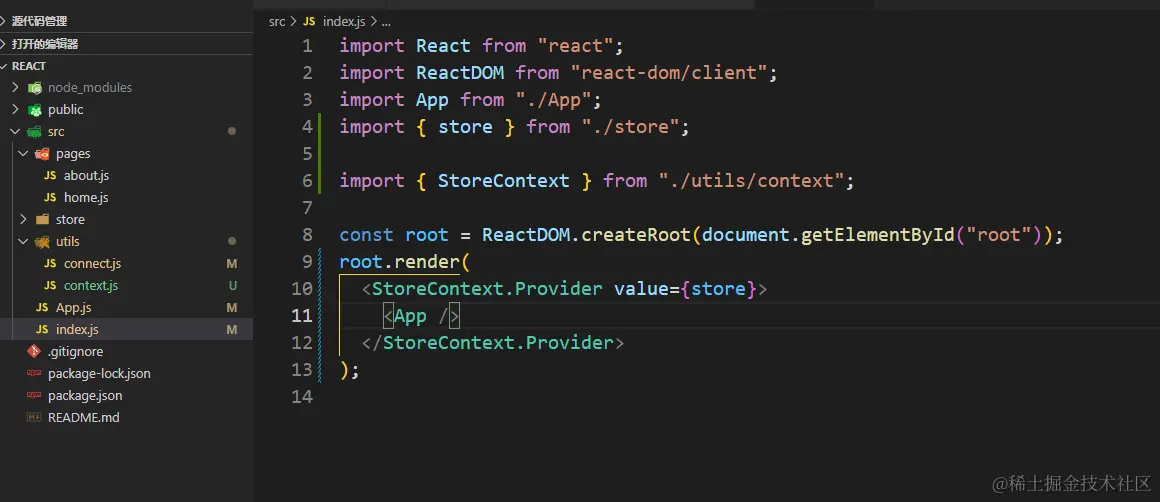Screen dimensions: 1160x502
Task: Open the .gitignore file
Action: click(x=75, y=351)
